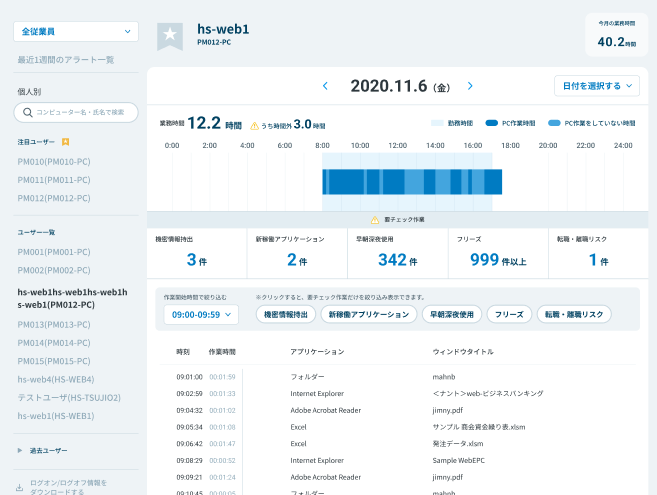Image resolution: width=657 pixels, height=495 pixels.
Task: Select user PM013(PM013-PC) in the list
Action: [x=54, y=325]
